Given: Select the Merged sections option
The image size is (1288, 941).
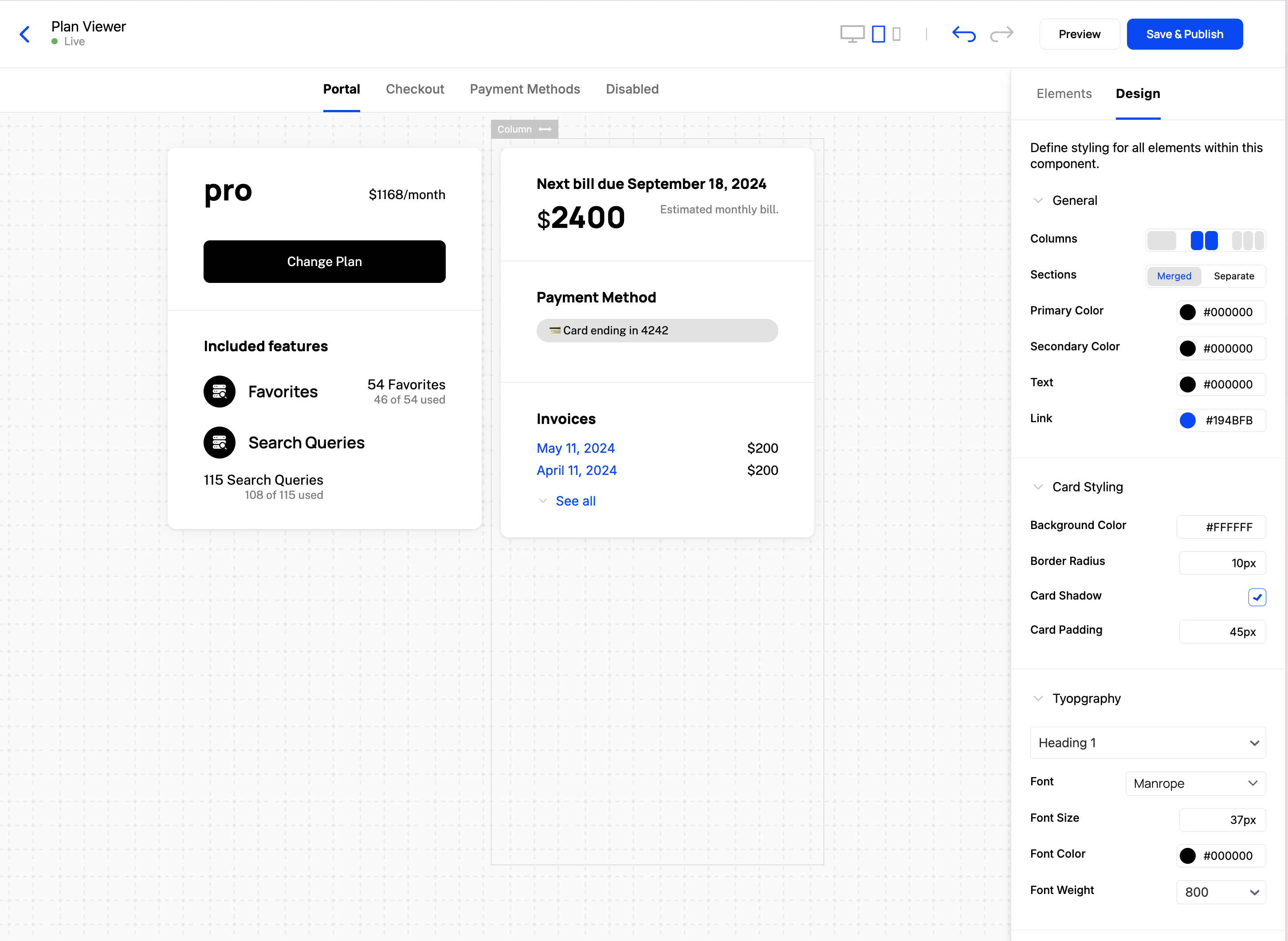Looking at the screenshot, I should coord(1174,276).
